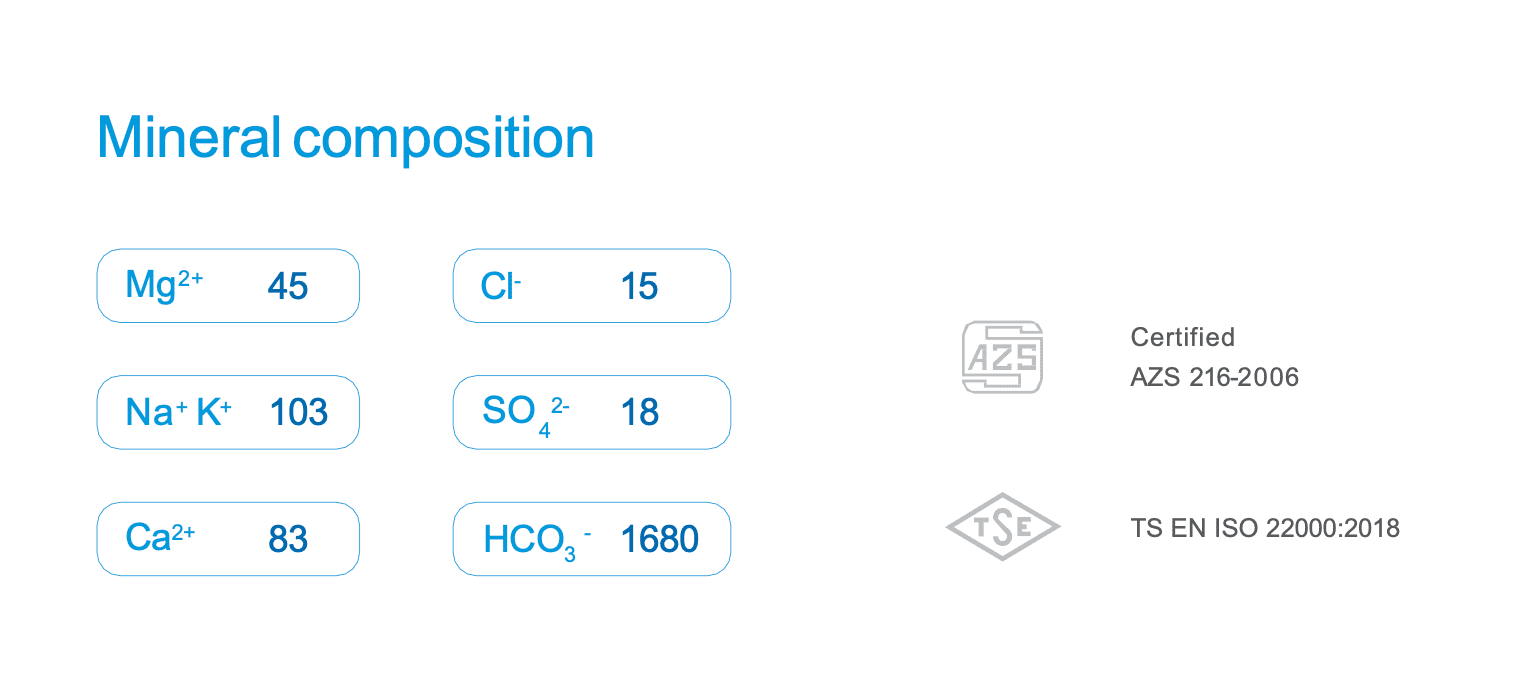Select the Mg2+ 45 mineral box
The image size is (1533, 685).
click(228, 286)
